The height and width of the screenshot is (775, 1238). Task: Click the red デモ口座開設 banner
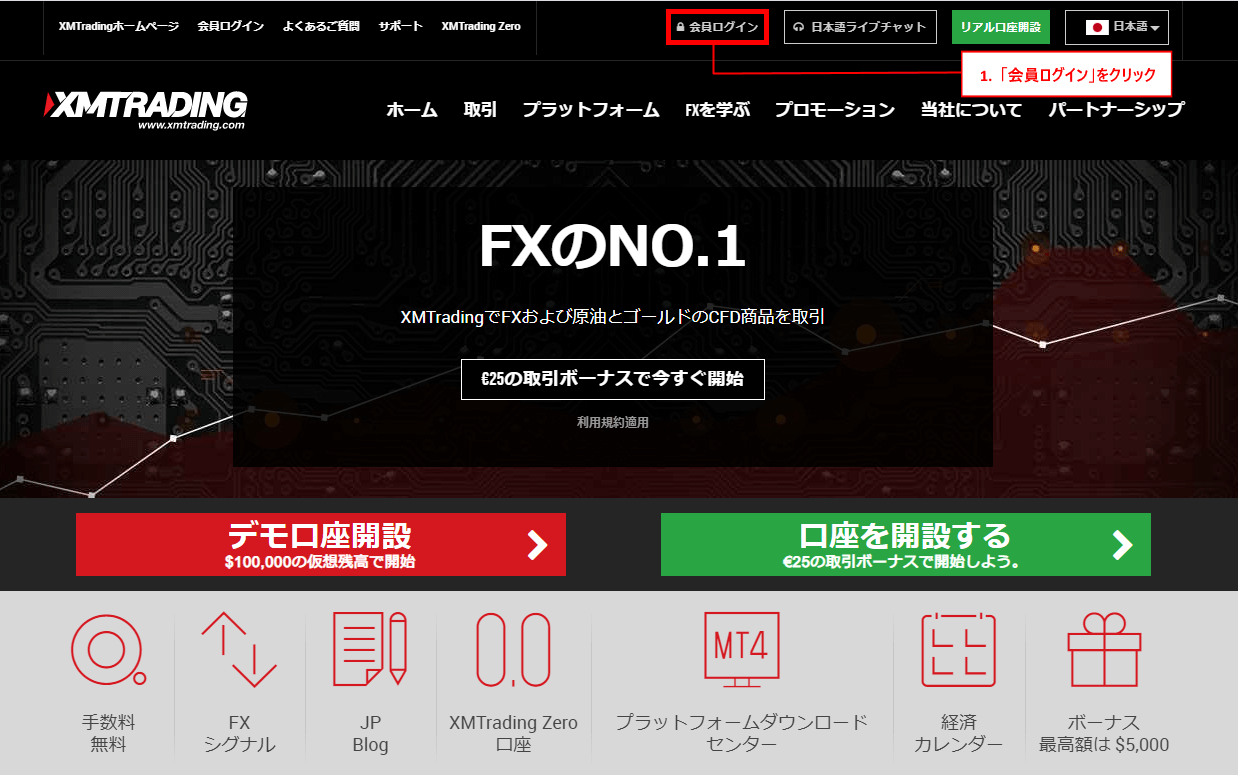(x=320, y=544)
